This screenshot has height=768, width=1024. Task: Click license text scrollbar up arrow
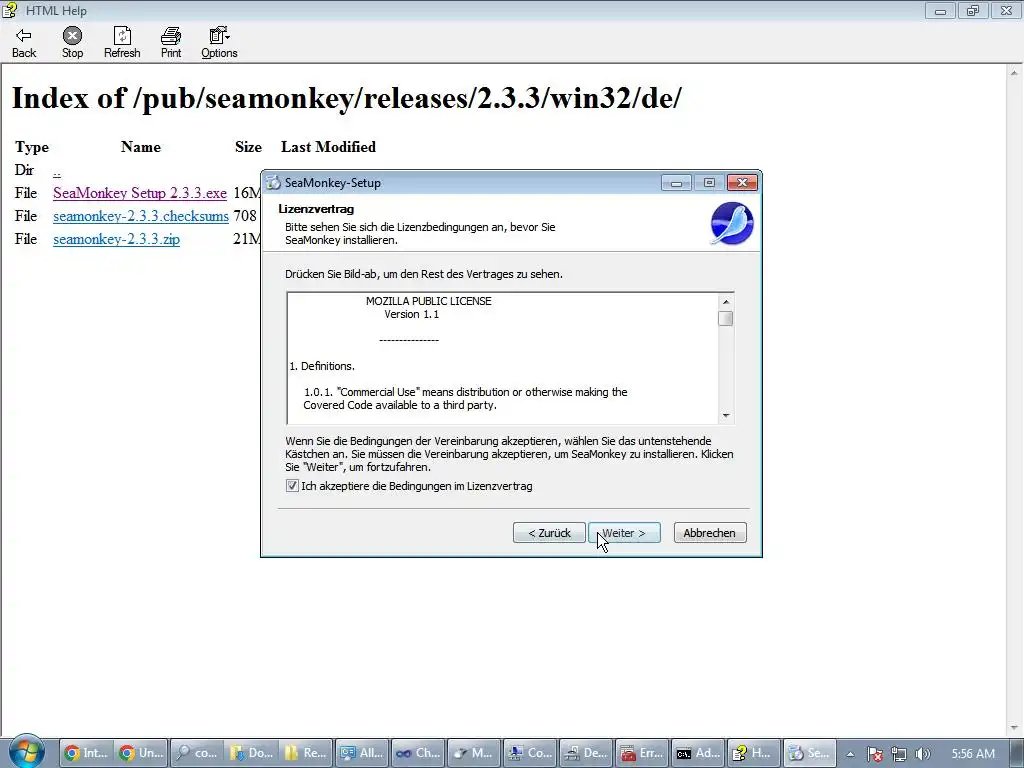click(x=726, y=302)
